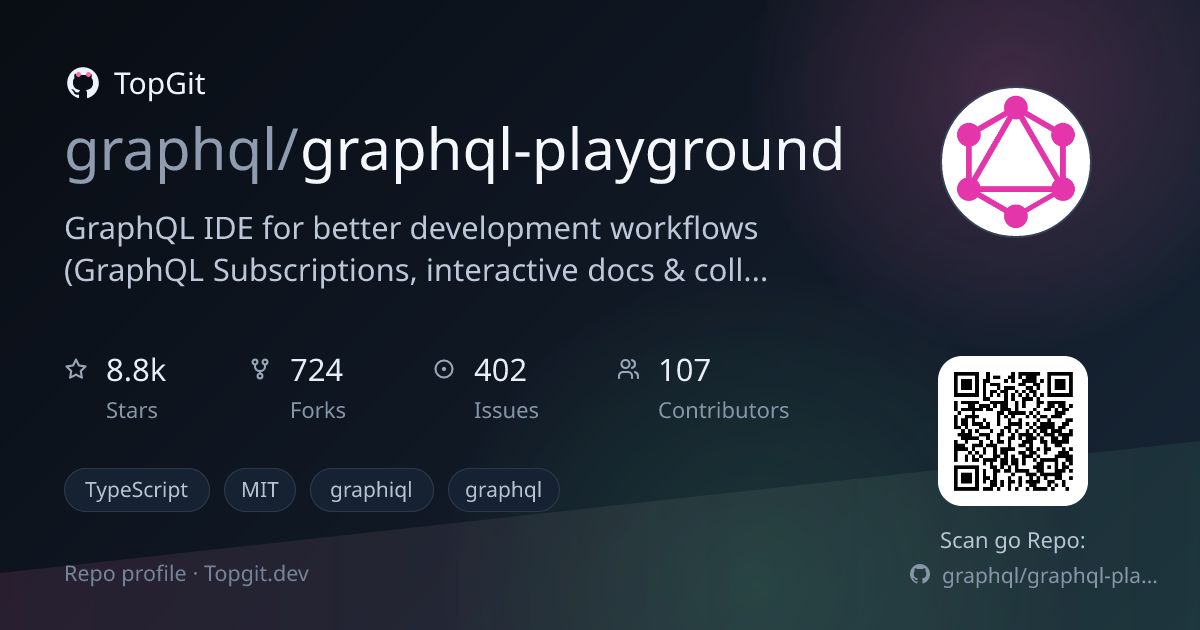Screen dimensions: 1200x630
Task: Click the Contributors label
Action: pos(723,411)
